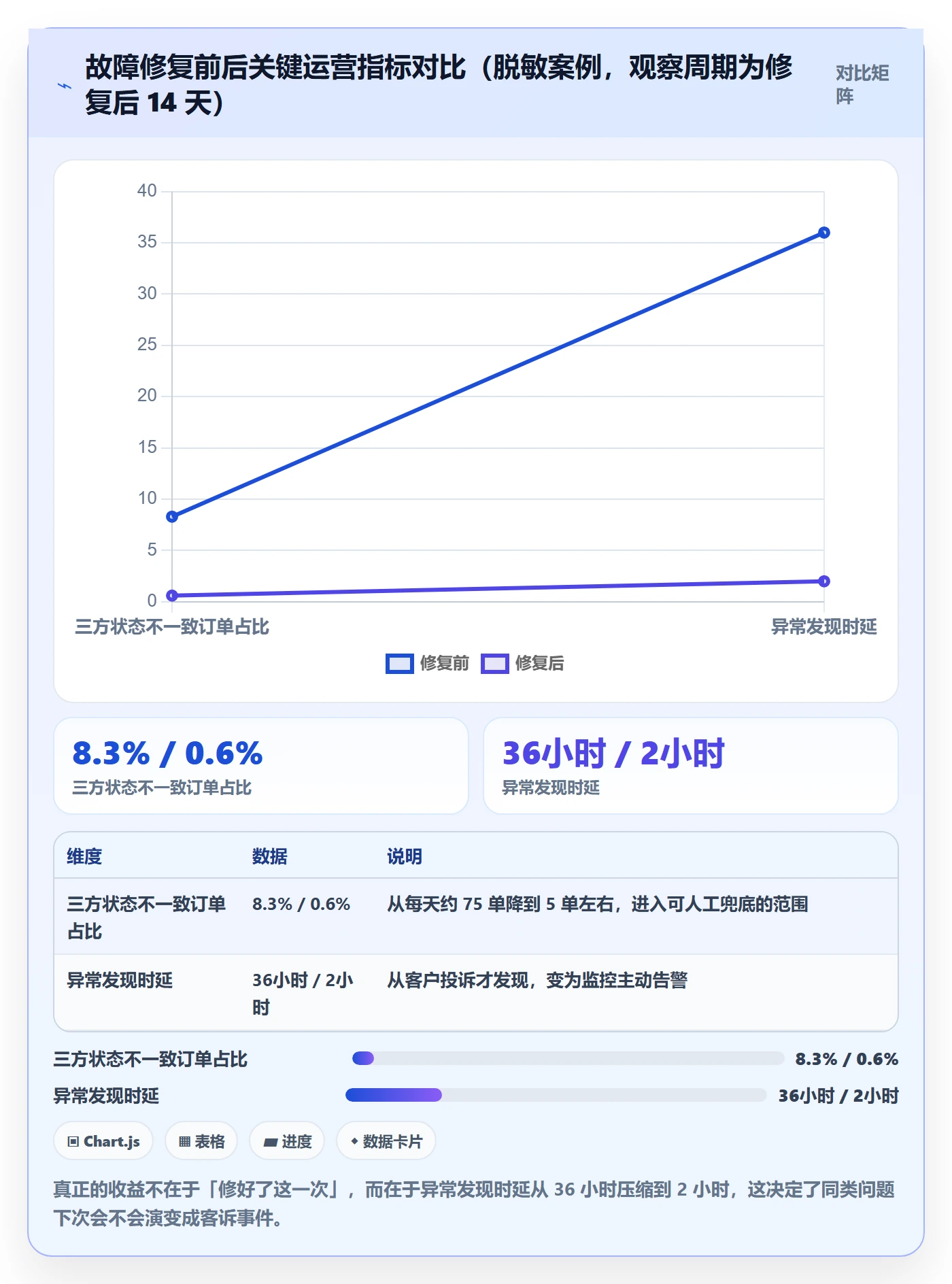Select the 进度 tag chip
This screenshot has width=952, height=1284.
pyautogui.click(x=287, y=1141)
